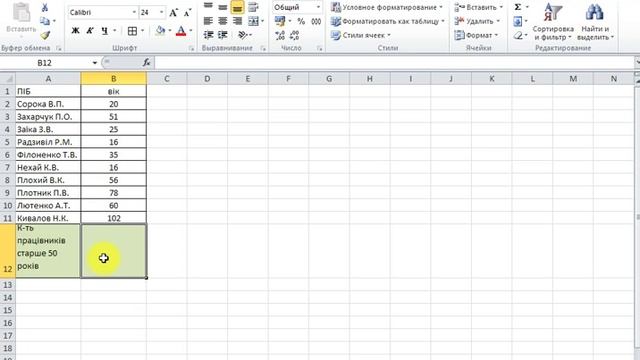Viewport: 640px width, 360px height.
Task: Click the Borders icon
Action: 132,31
